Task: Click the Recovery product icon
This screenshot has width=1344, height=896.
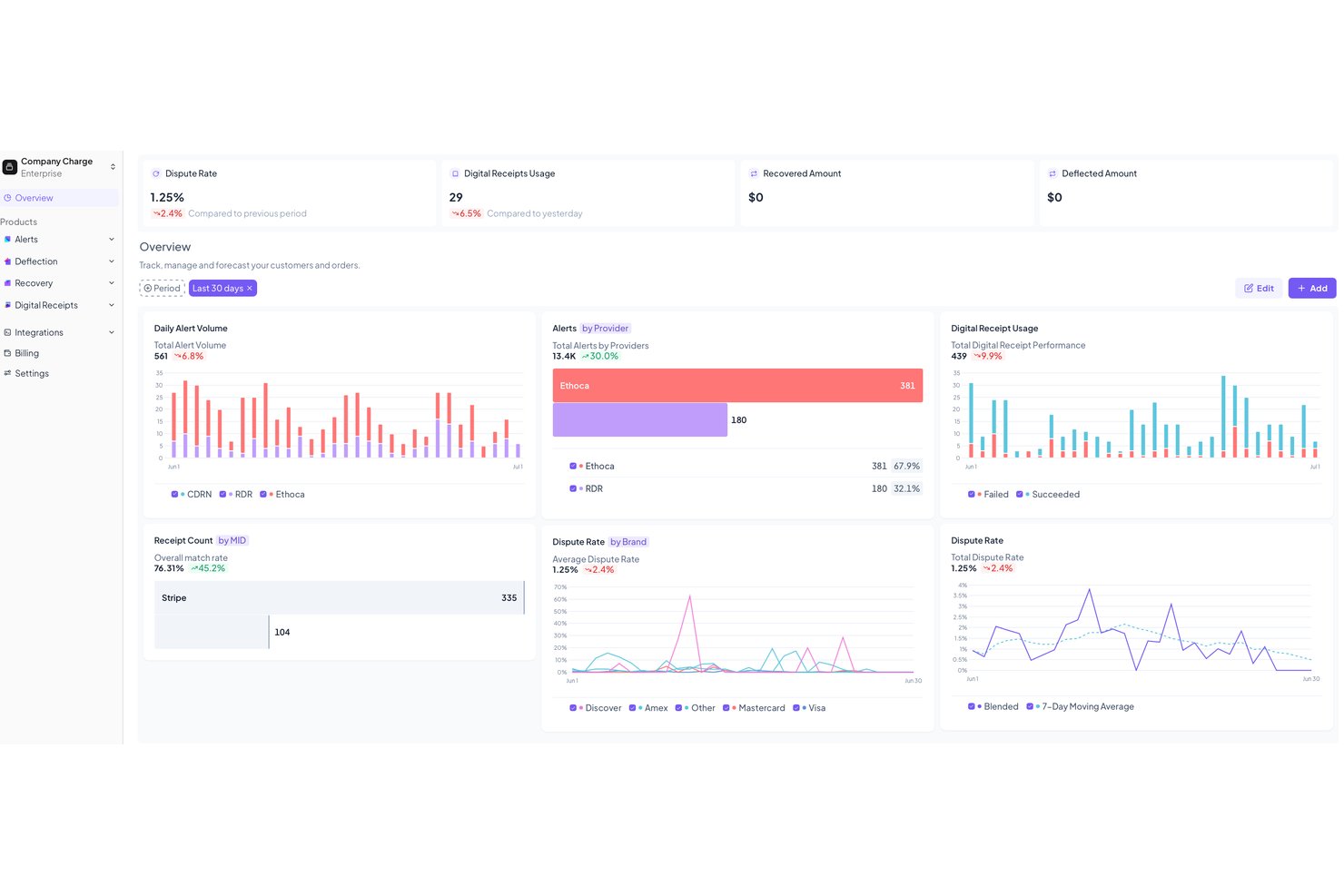Action: pyautogui.click(x=7, y=283)
